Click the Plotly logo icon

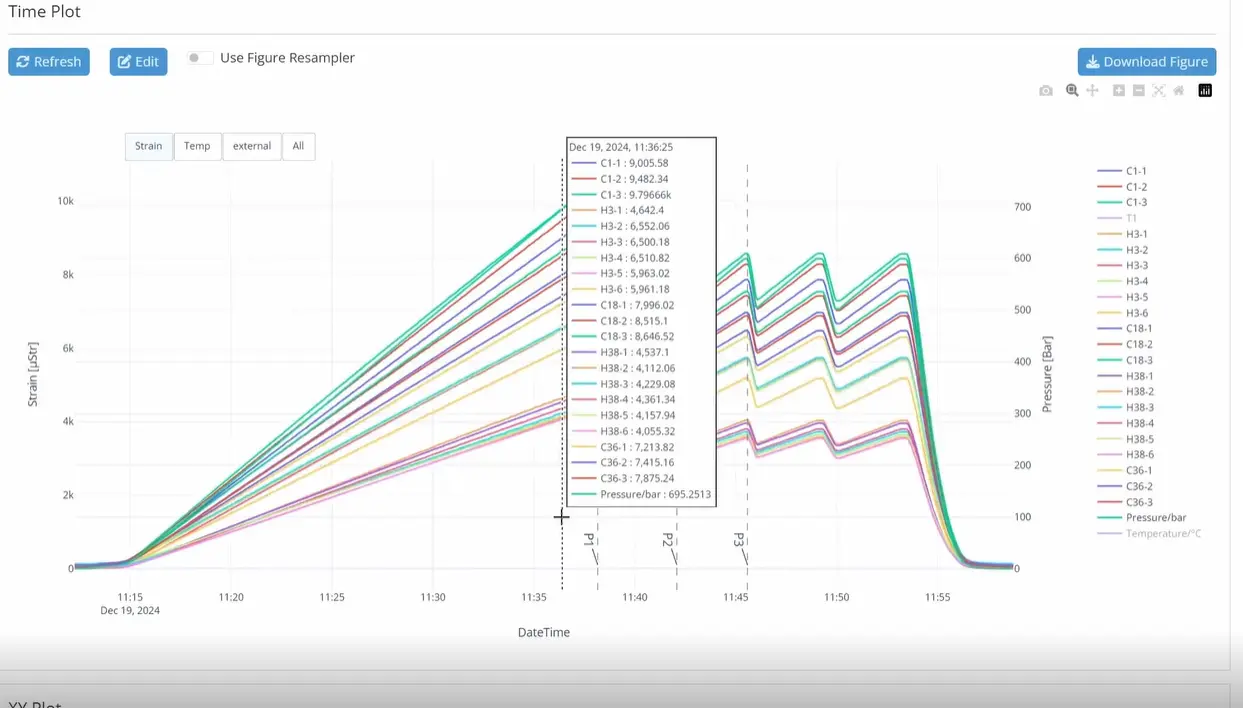(x=1205, y=91)
